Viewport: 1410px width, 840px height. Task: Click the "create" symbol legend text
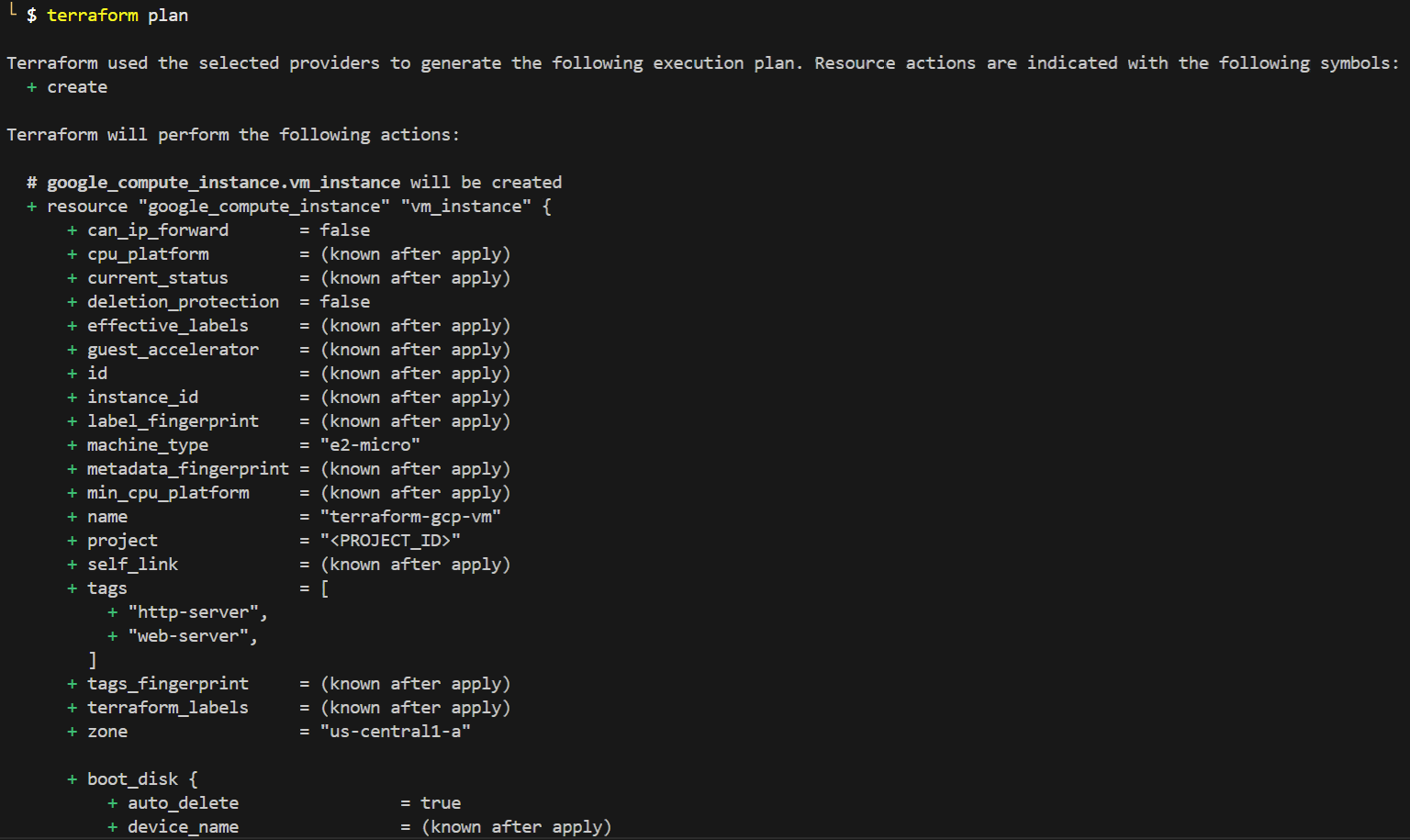[x=77, y=87]
